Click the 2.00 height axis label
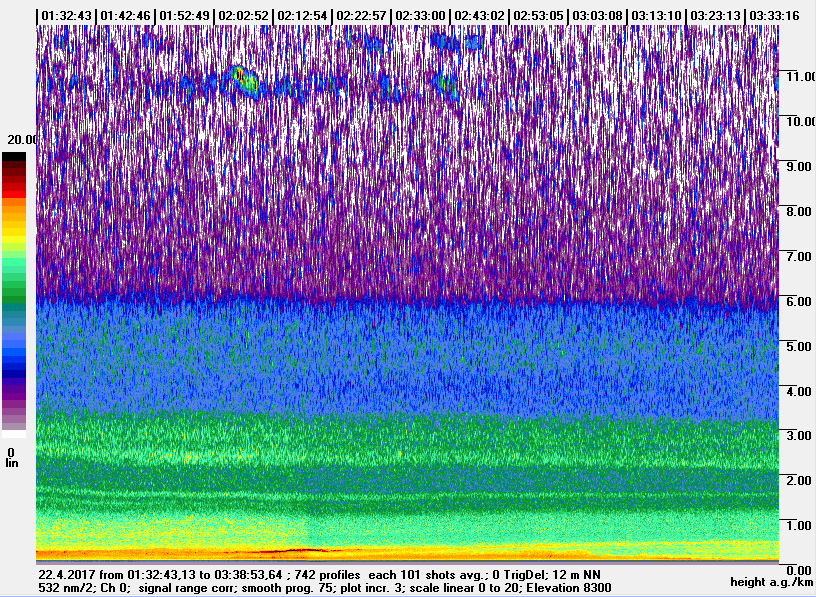This screenshot has width=816, height=597. pos(801,480)
